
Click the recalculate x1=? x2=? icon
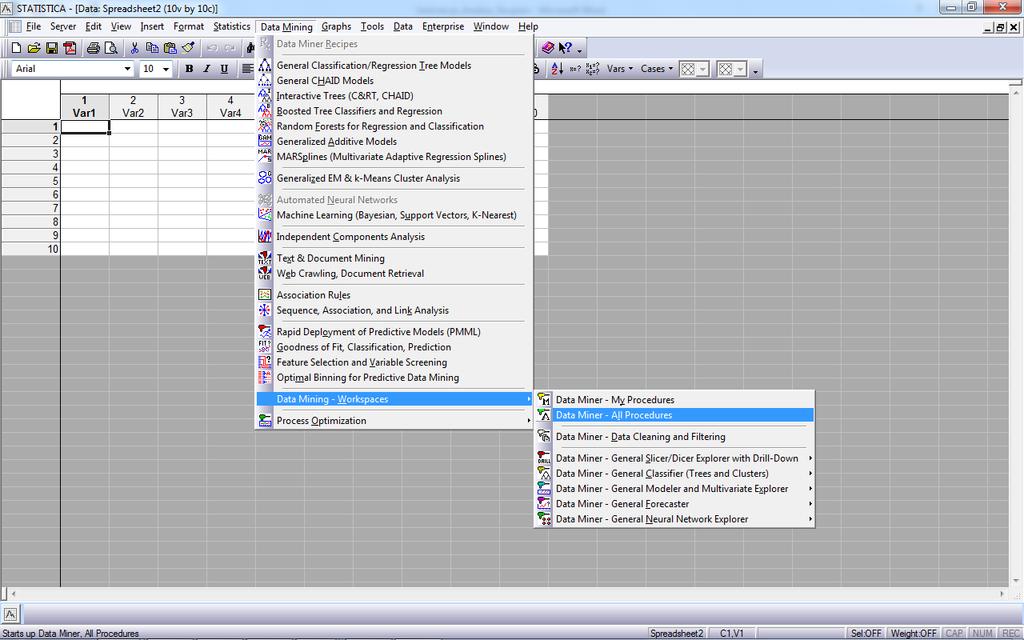click(x=592, y=69)
